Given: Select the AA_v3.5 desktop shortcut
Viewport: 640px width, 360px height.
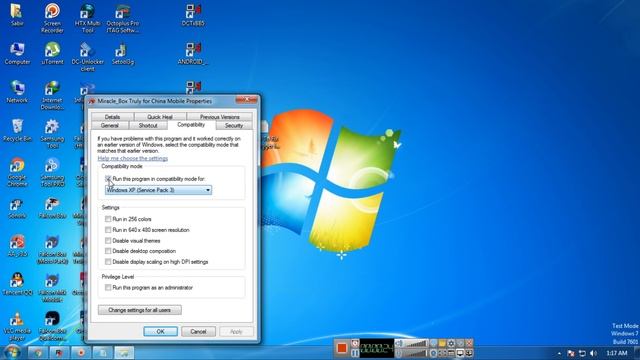Looking at the screenshot, I should (17, 245).
